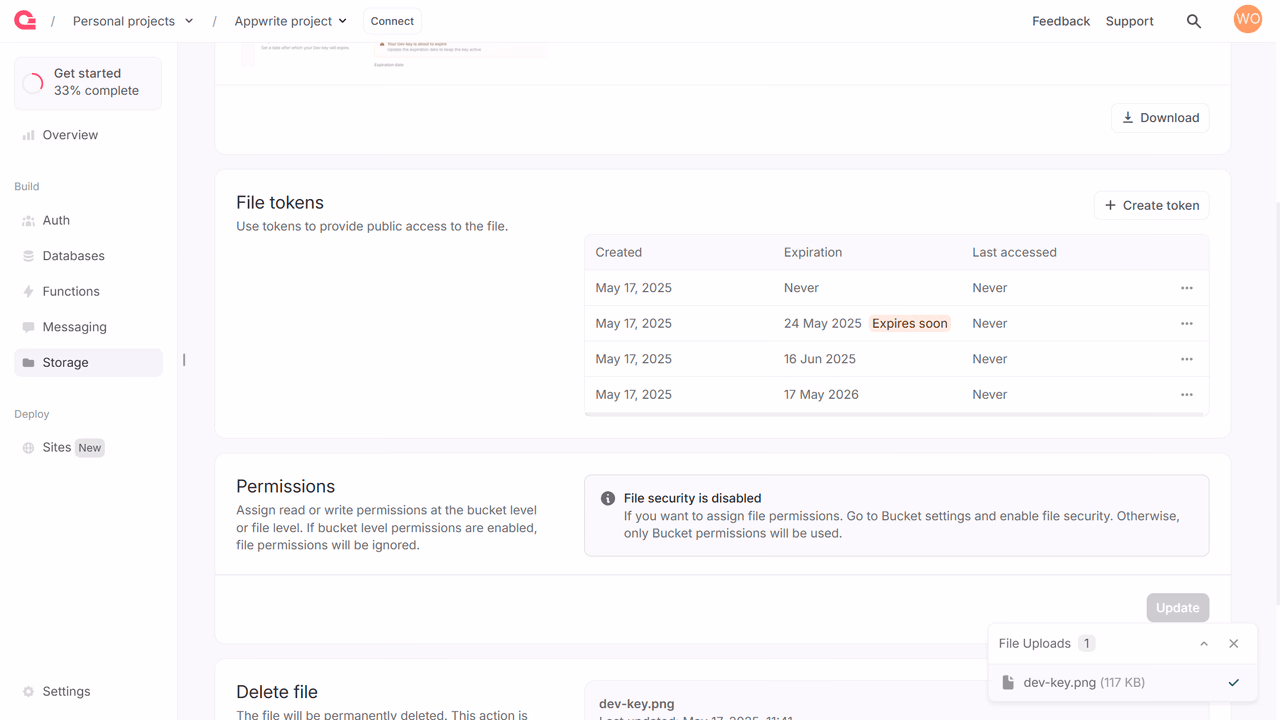The image size is (1280, 720).
Task: Click the Expires soon badge
Action: (x=909, y=324)
